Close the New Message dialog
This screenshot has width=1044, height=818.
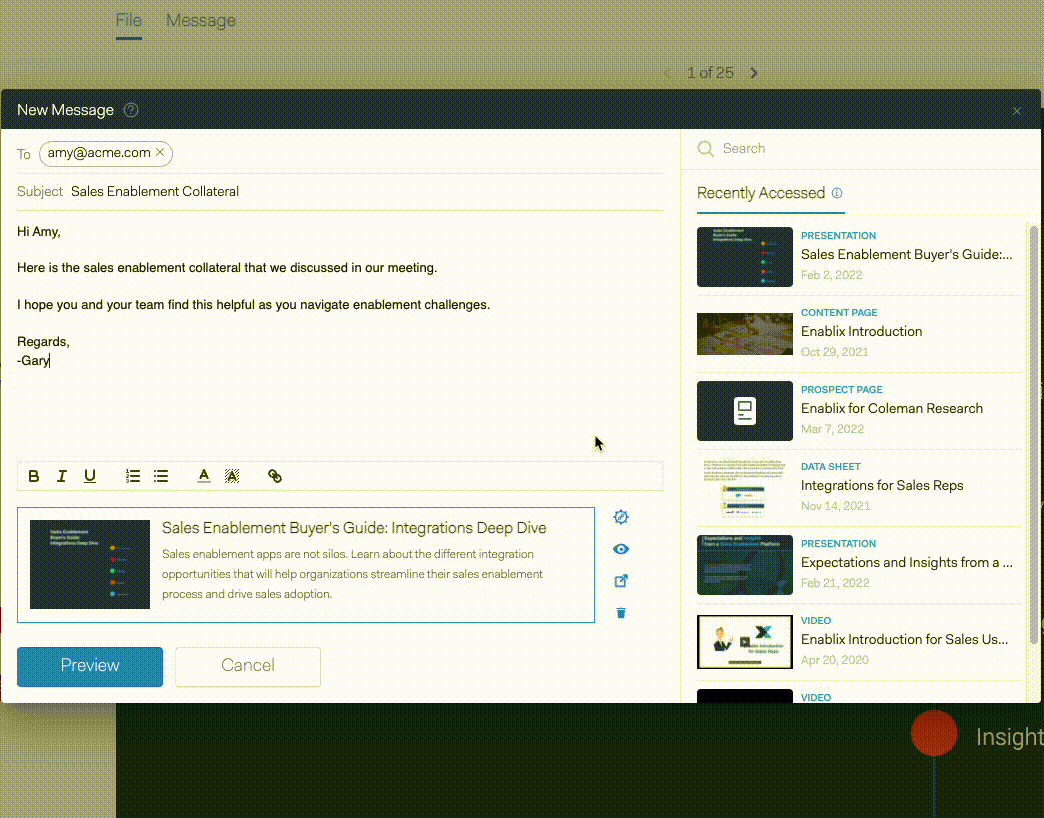(x=1017, y=111)
